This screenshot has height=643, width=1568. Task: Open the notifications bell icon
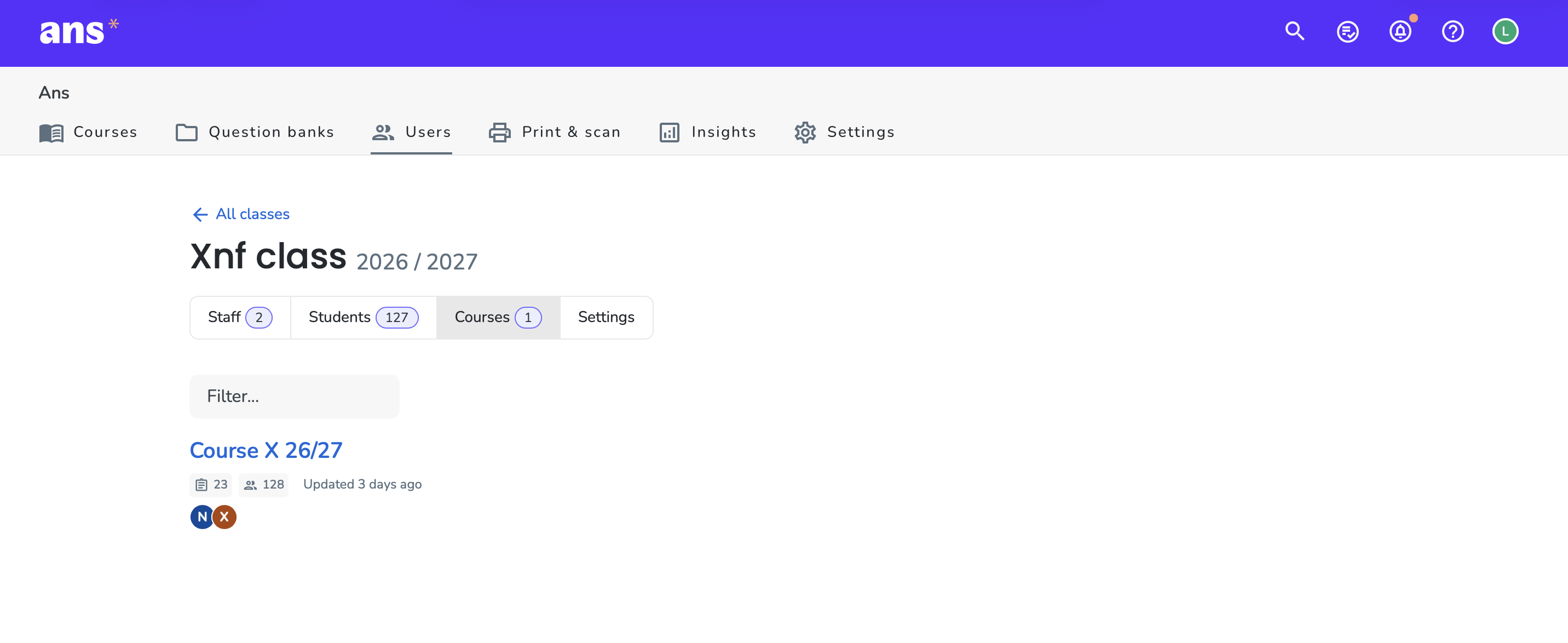pos(1400,31)
